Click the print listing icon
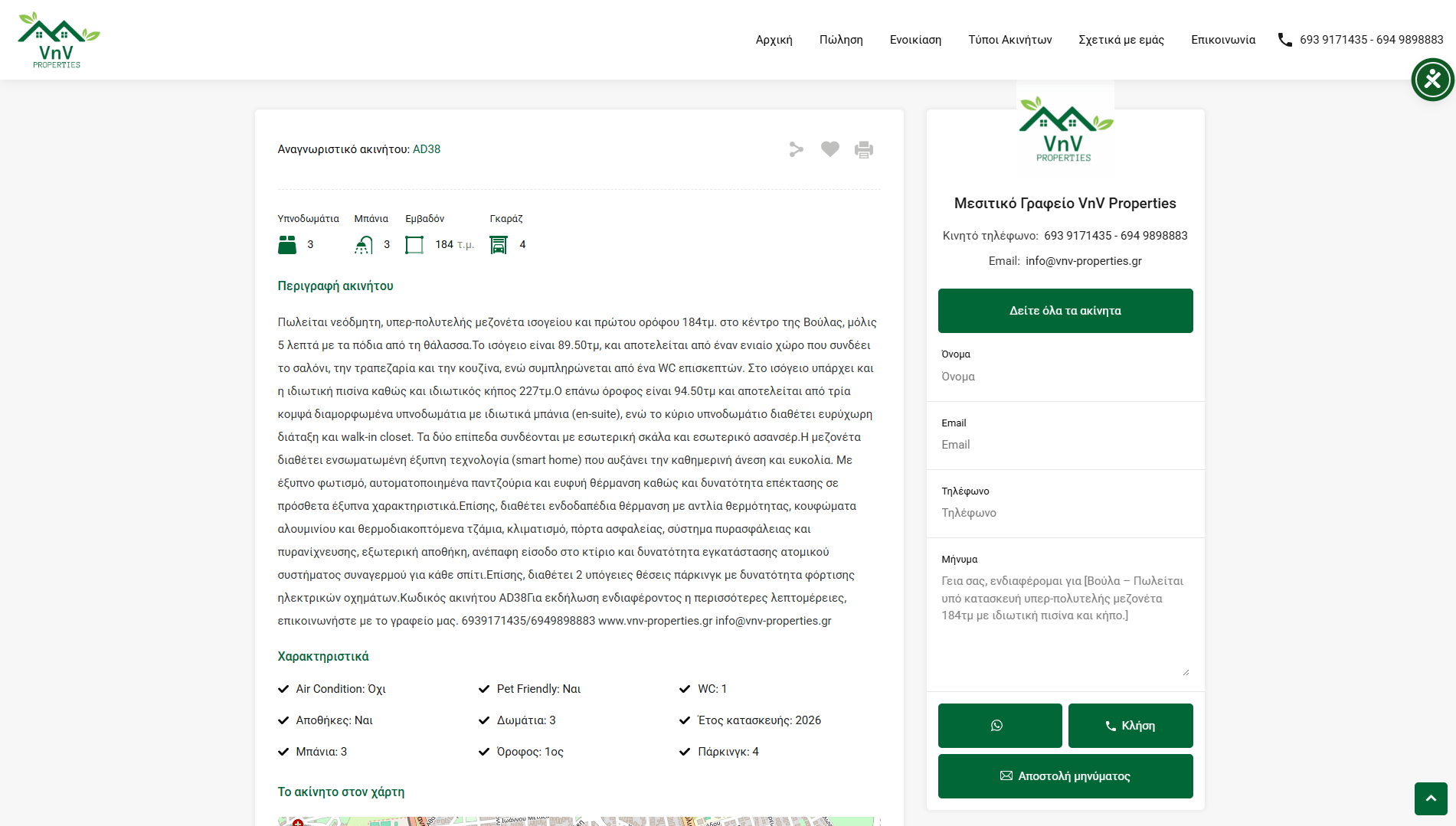The image size is (1456, 826). (x=864, y=149)
